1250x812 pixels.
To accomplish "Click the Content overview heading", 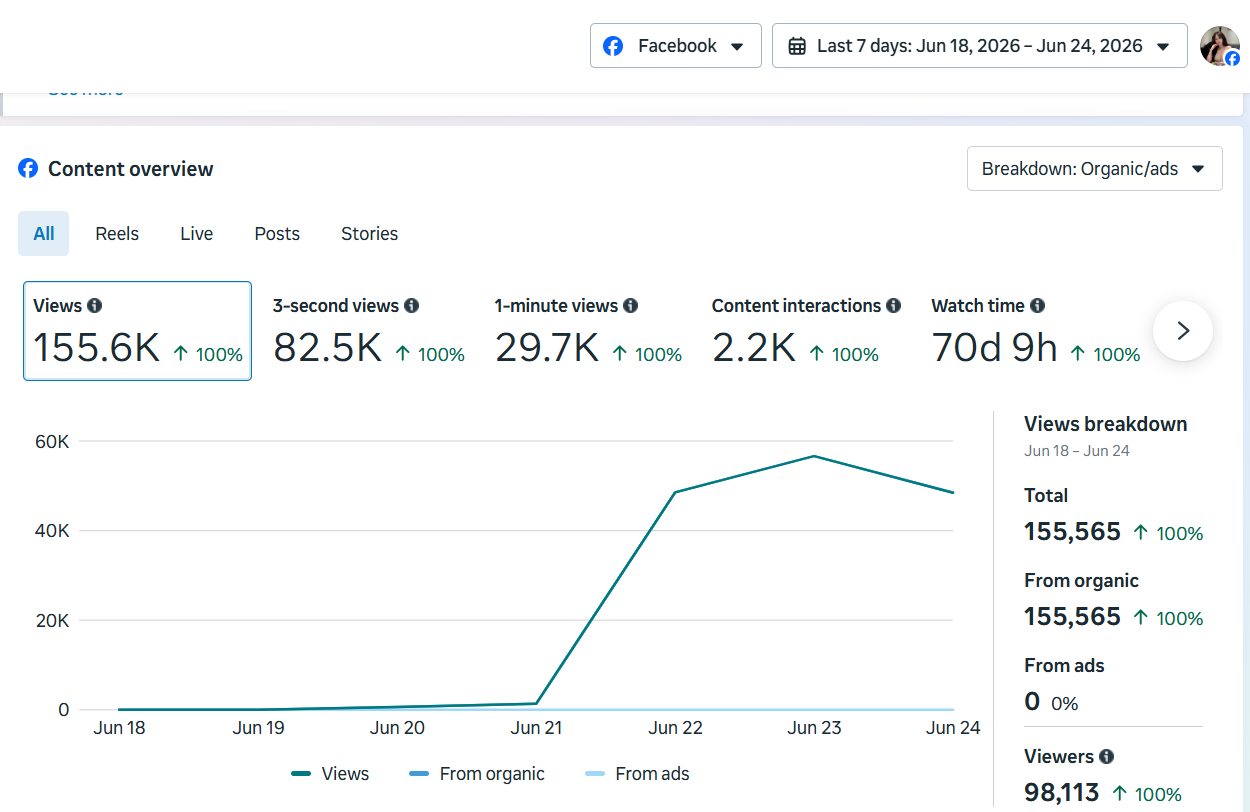I will tap(130, 169).
